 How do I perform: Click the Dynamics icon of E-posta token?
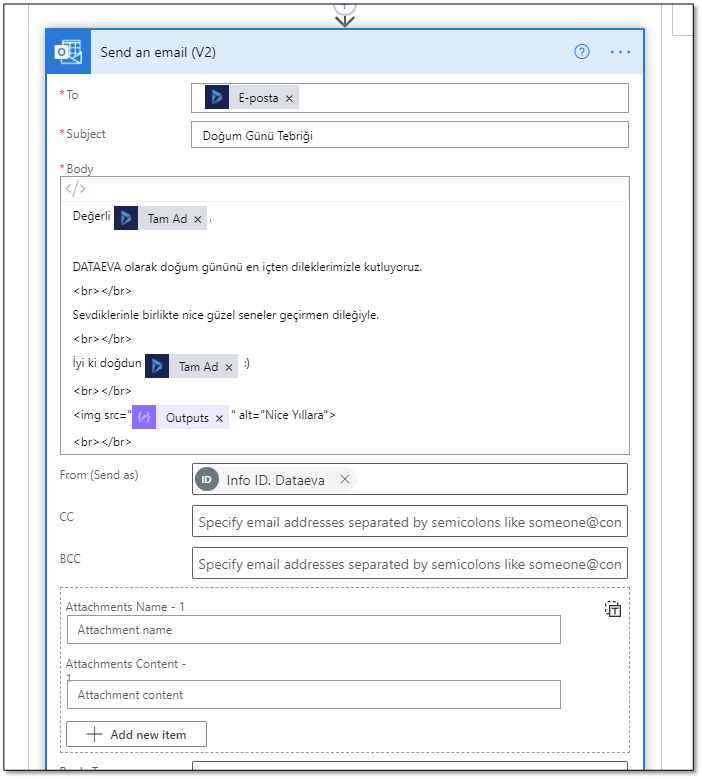click(x=217, y=97)
